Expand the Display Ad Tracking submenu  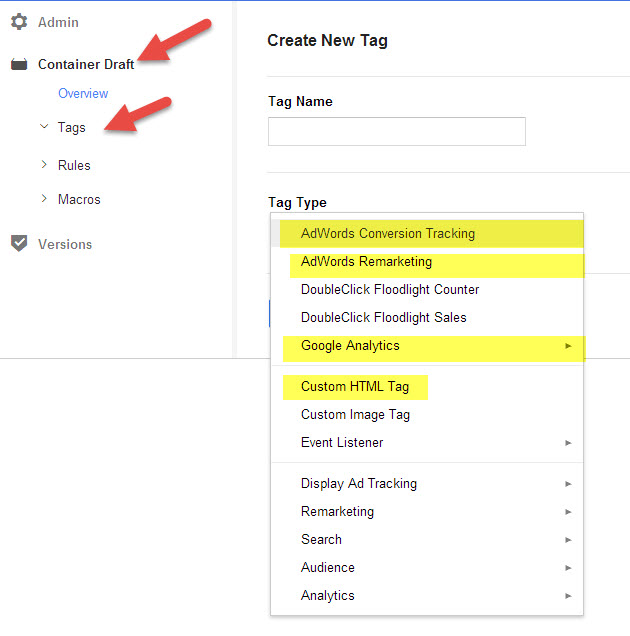point(359,483)
